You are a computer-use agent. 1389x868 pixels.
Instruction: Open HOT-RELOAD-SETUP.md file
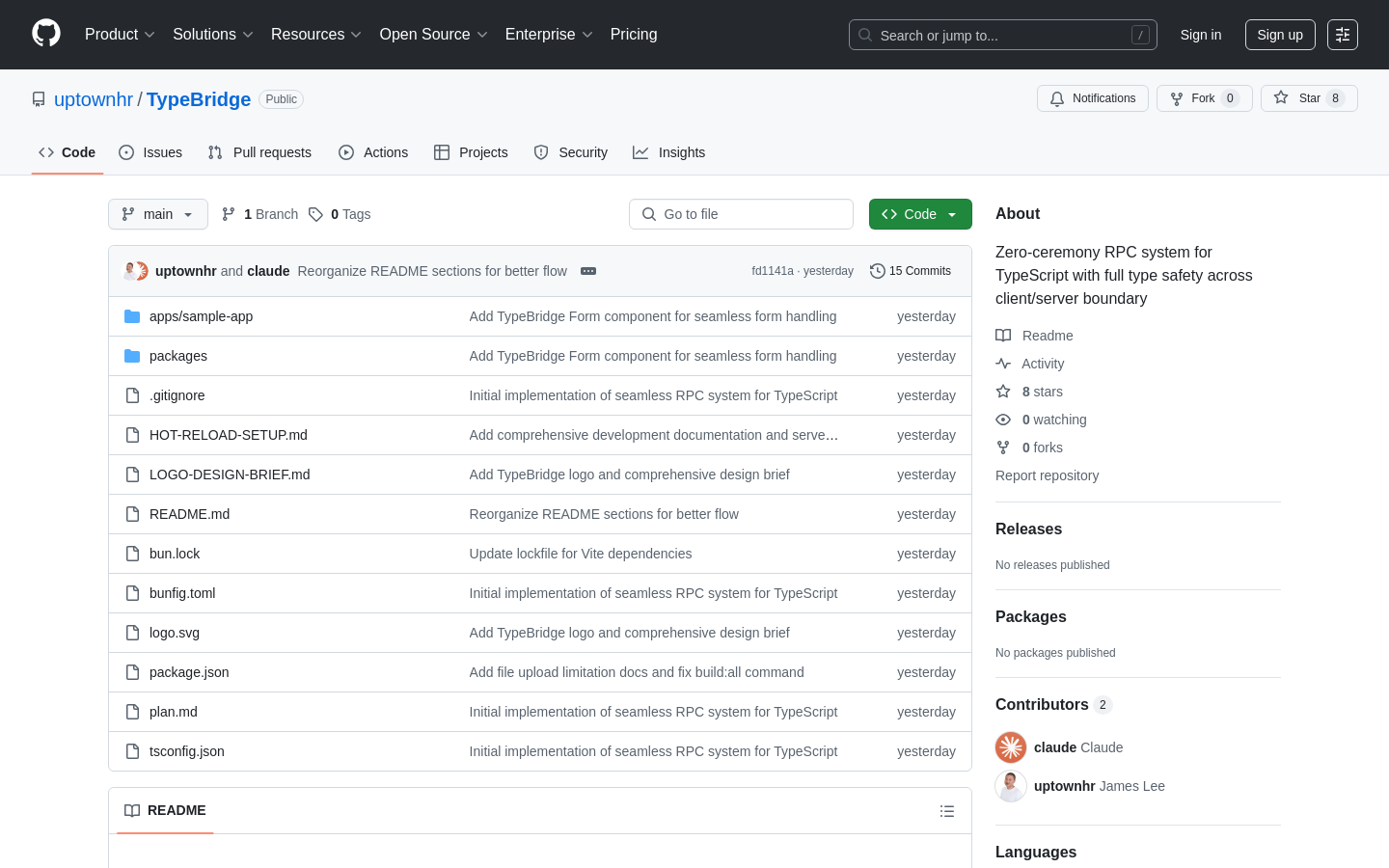(x=229, y=435)
